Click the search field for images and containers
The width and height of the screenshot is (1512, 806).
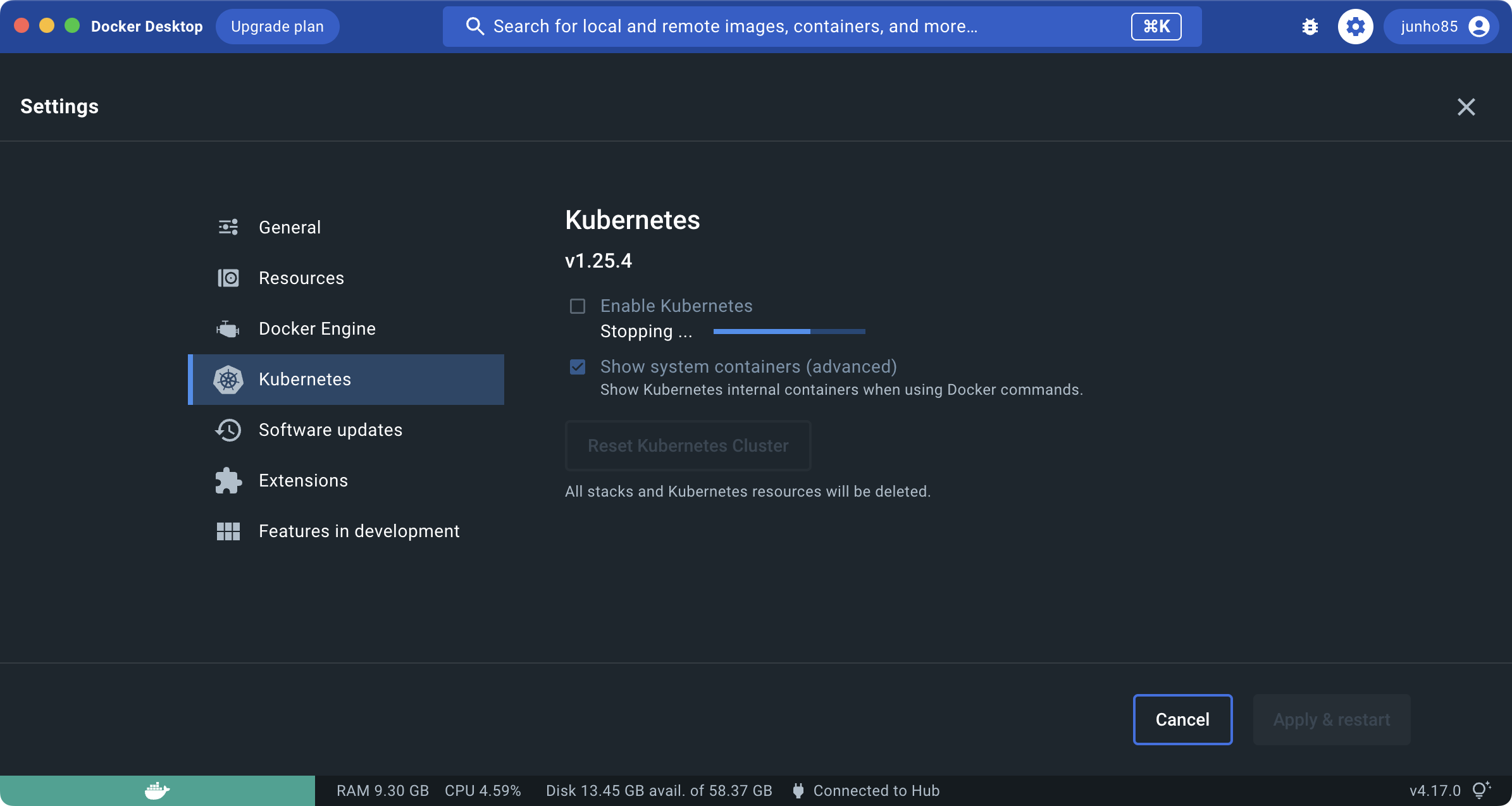(791, 27)
